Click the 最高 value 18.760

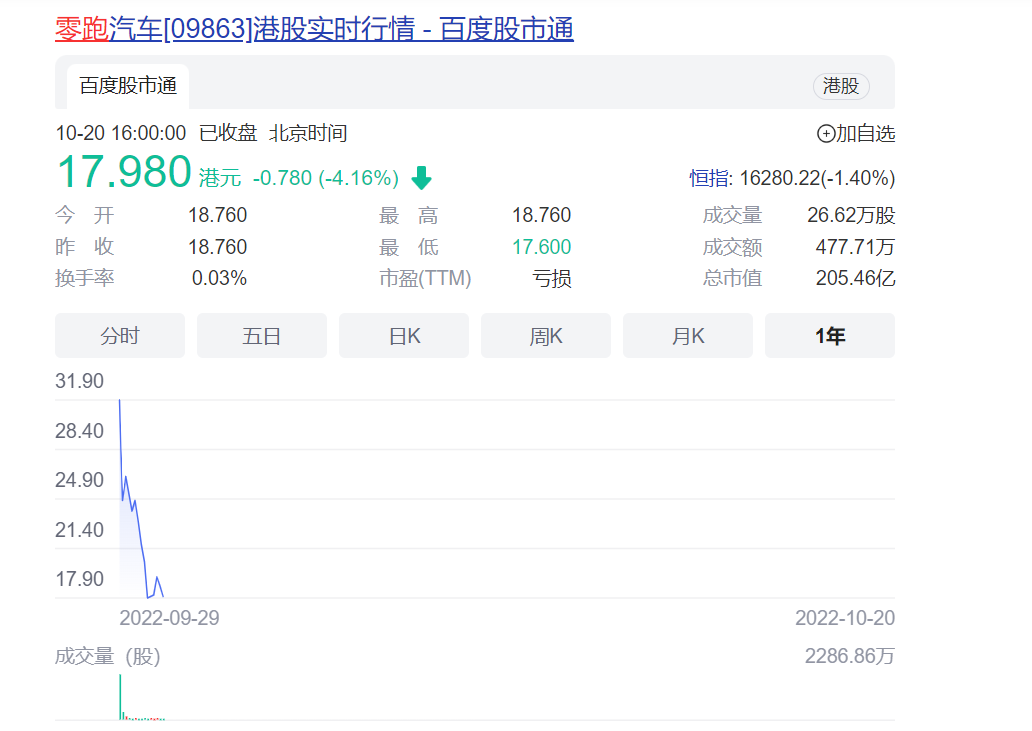[x=542, y=215]
